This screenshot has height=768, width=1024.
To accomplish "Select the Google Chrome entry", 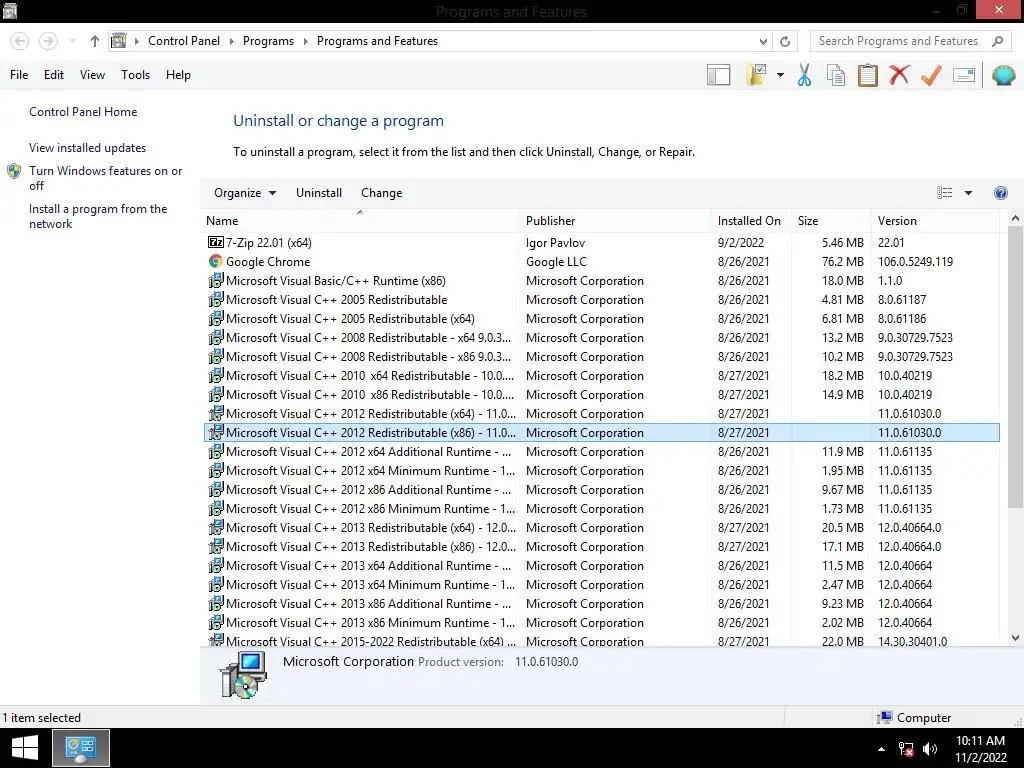I will [601, 261].
